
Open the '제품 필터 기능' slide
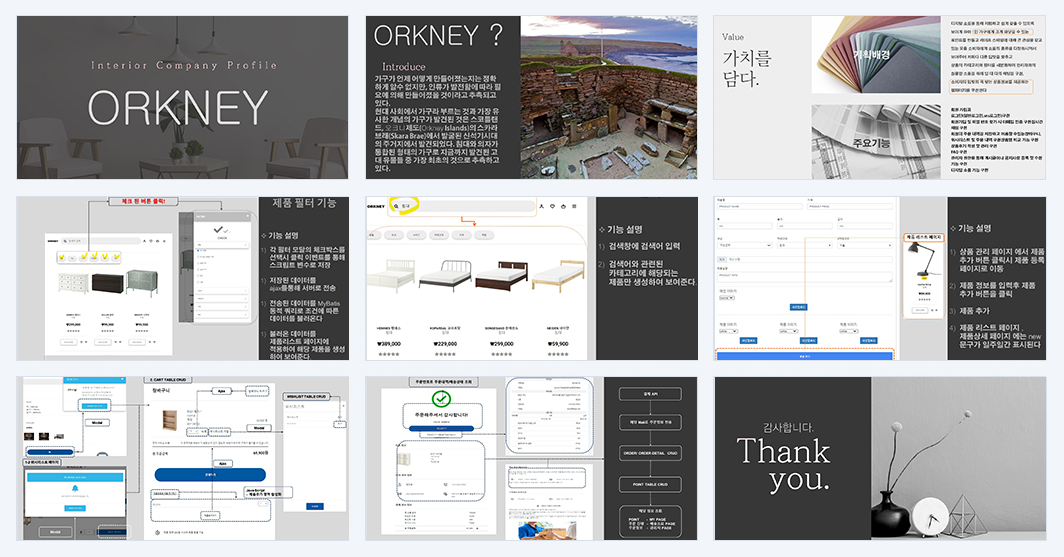point(183,278)
